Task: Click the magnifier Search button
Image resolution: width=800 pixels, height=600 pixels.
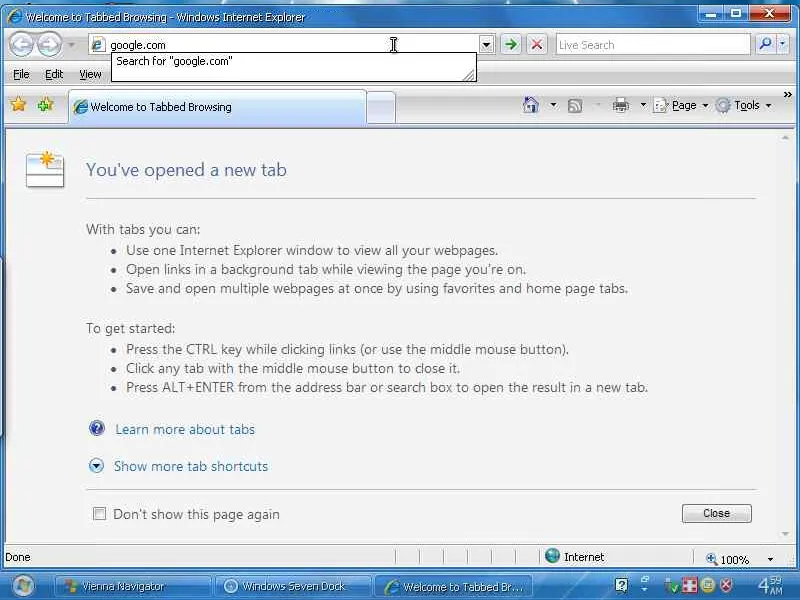Action: (x=765, y=44)
